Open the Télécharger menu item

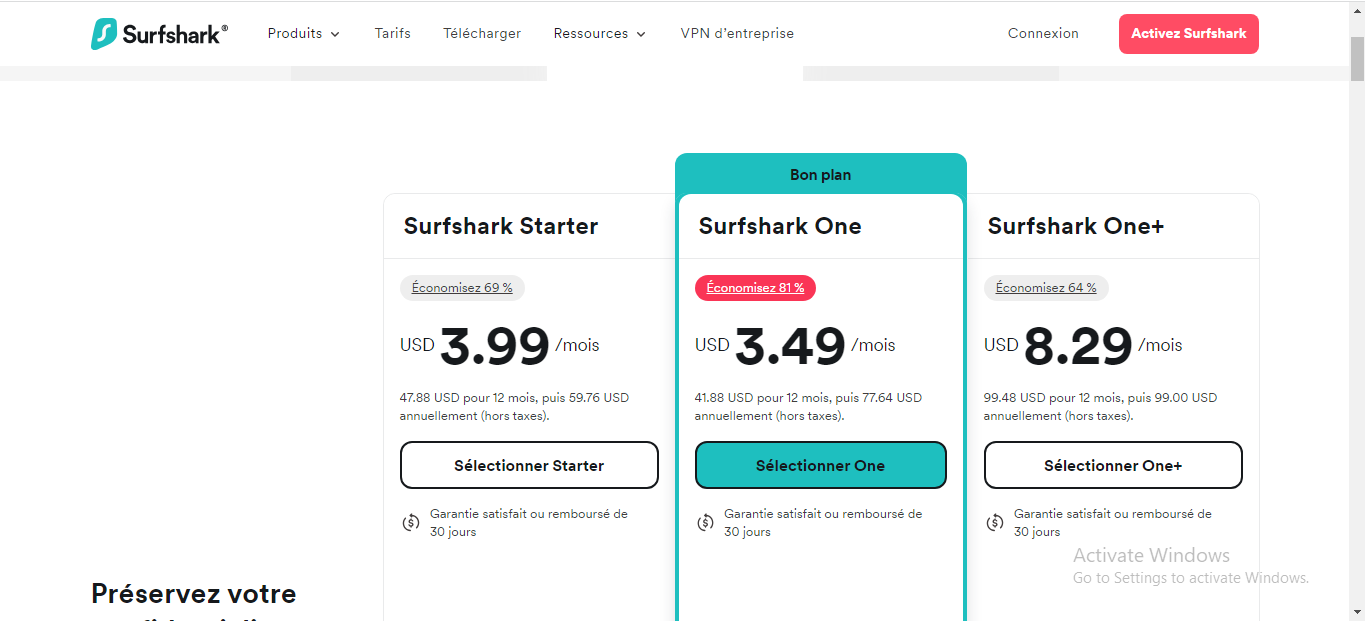click(482, 33)
